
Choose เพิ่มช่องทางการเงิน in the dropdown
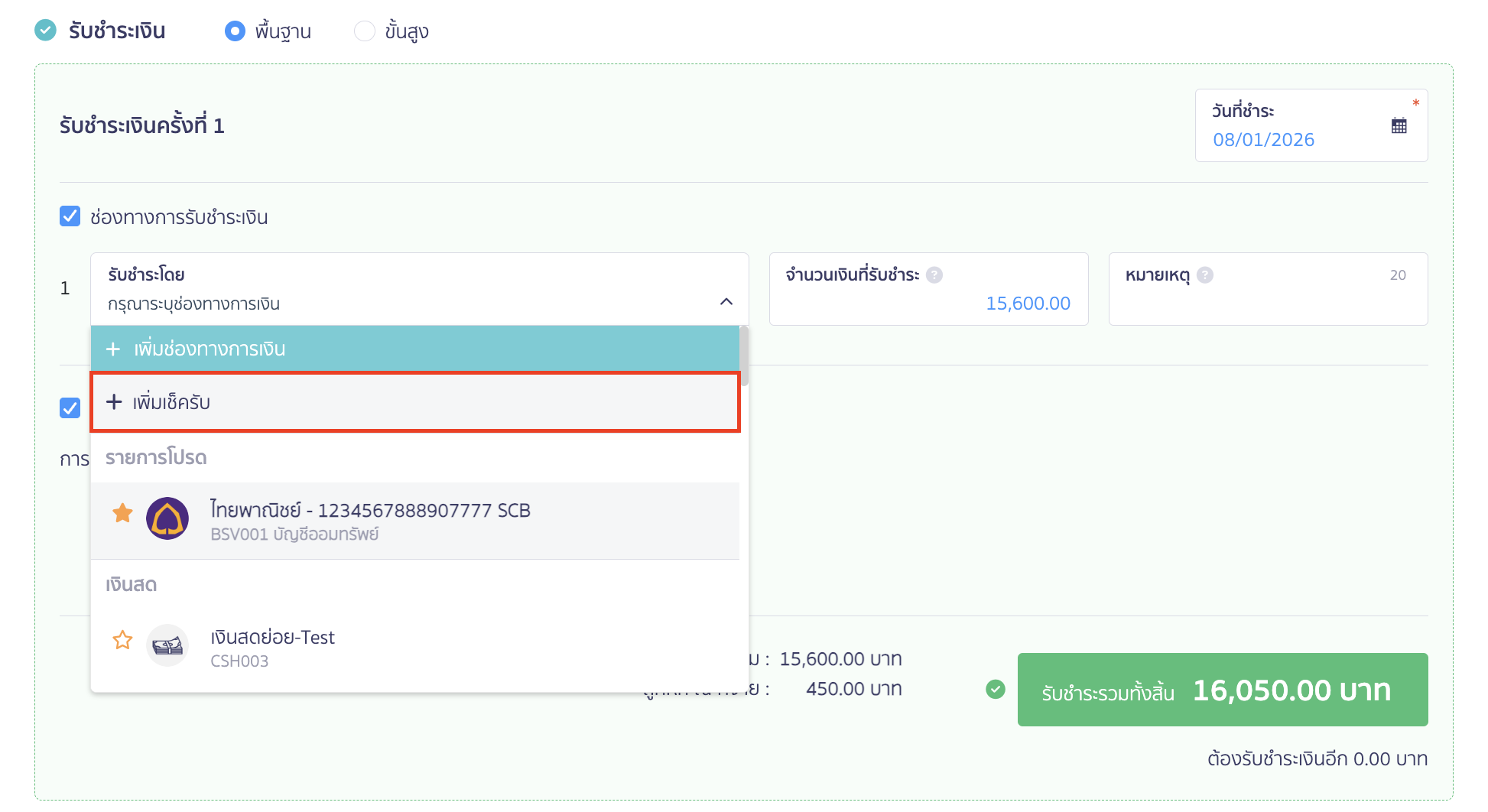(x=413, y=349)
